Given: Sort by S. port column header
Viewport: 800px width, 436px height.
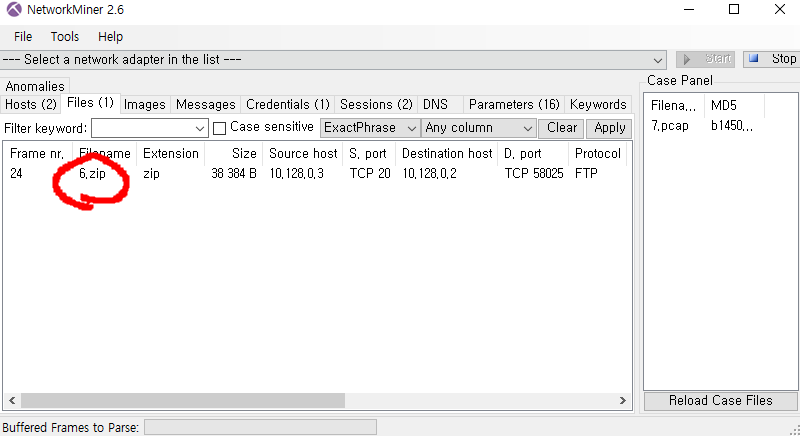Looking at the screenshot, I should (x=368, y=153).
